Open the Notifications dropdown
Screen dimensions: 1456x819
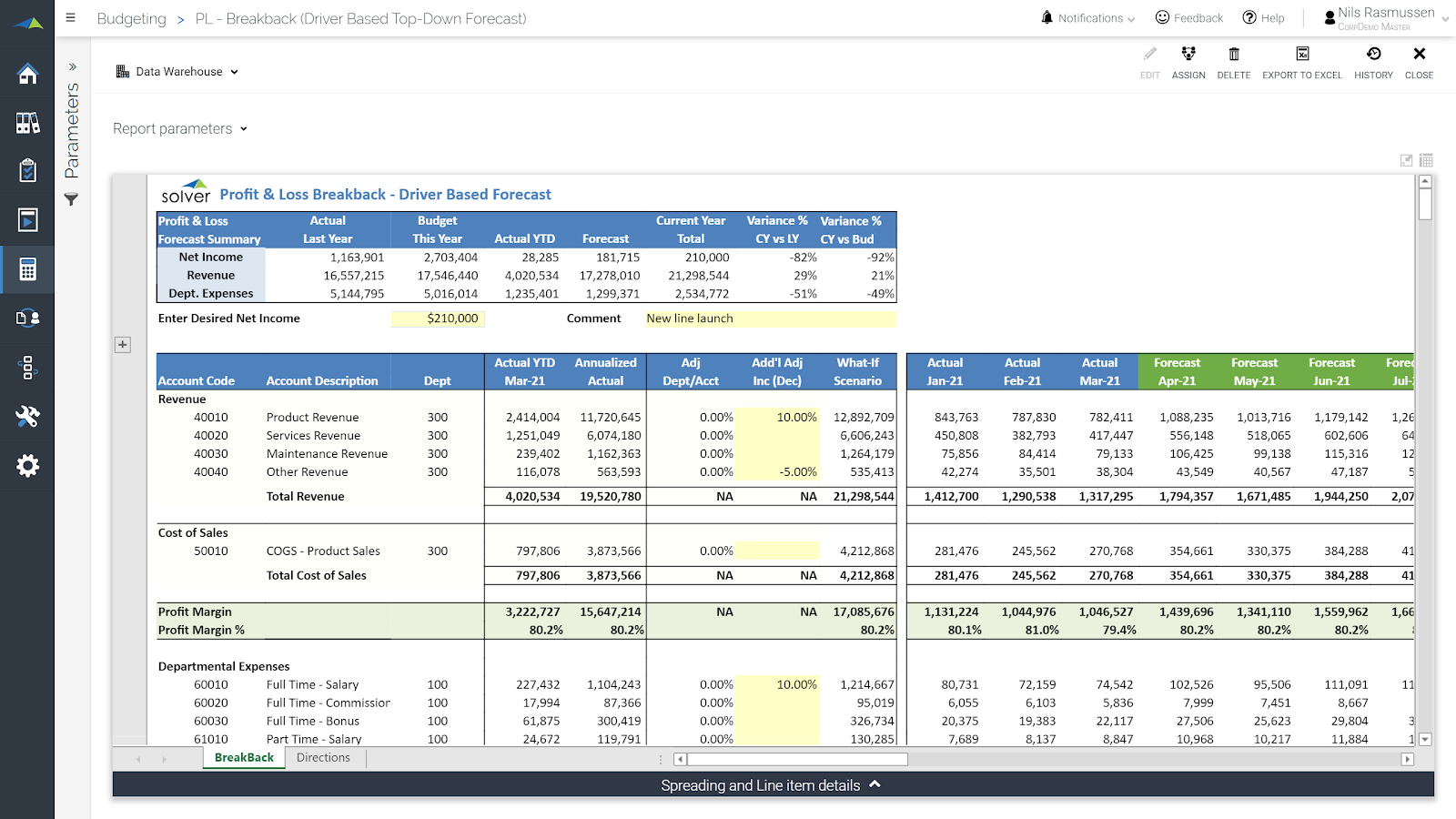tap(1088, 18)
